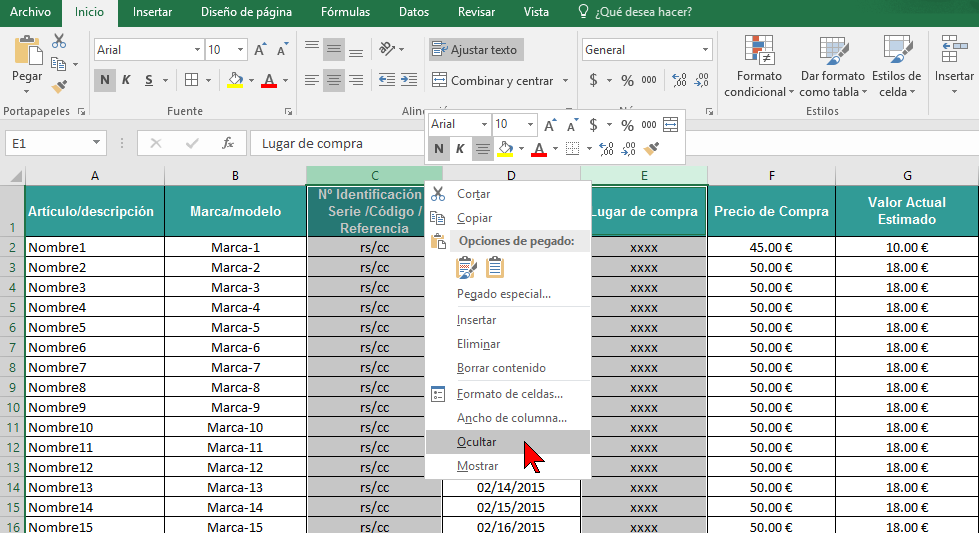
Task: Choose Cortar in context menu
Action: (508, 194)
